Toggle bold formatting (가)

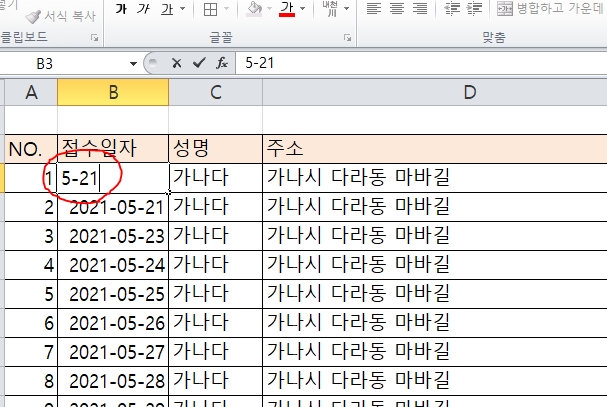[121, 9]
